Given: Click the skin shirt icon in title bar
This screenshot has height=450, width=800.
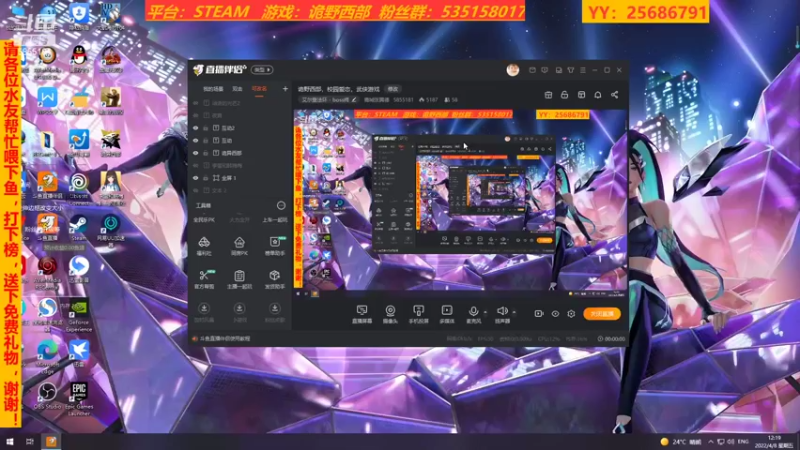Looking at the screenshot, I should [571, 70].
